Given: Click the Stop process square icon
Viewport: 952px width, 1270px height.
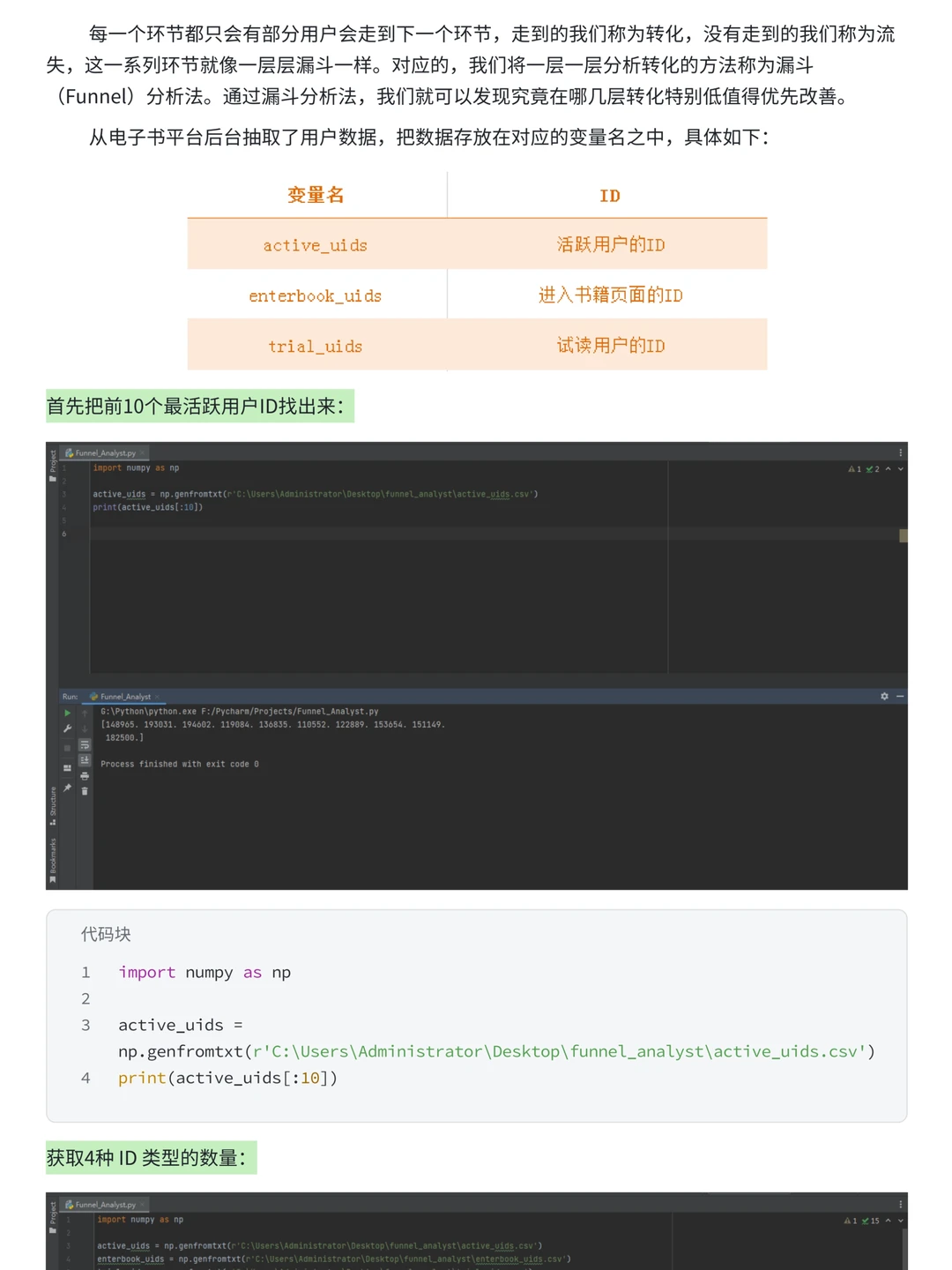Looking at the screenshot, I should pos(67,748).
